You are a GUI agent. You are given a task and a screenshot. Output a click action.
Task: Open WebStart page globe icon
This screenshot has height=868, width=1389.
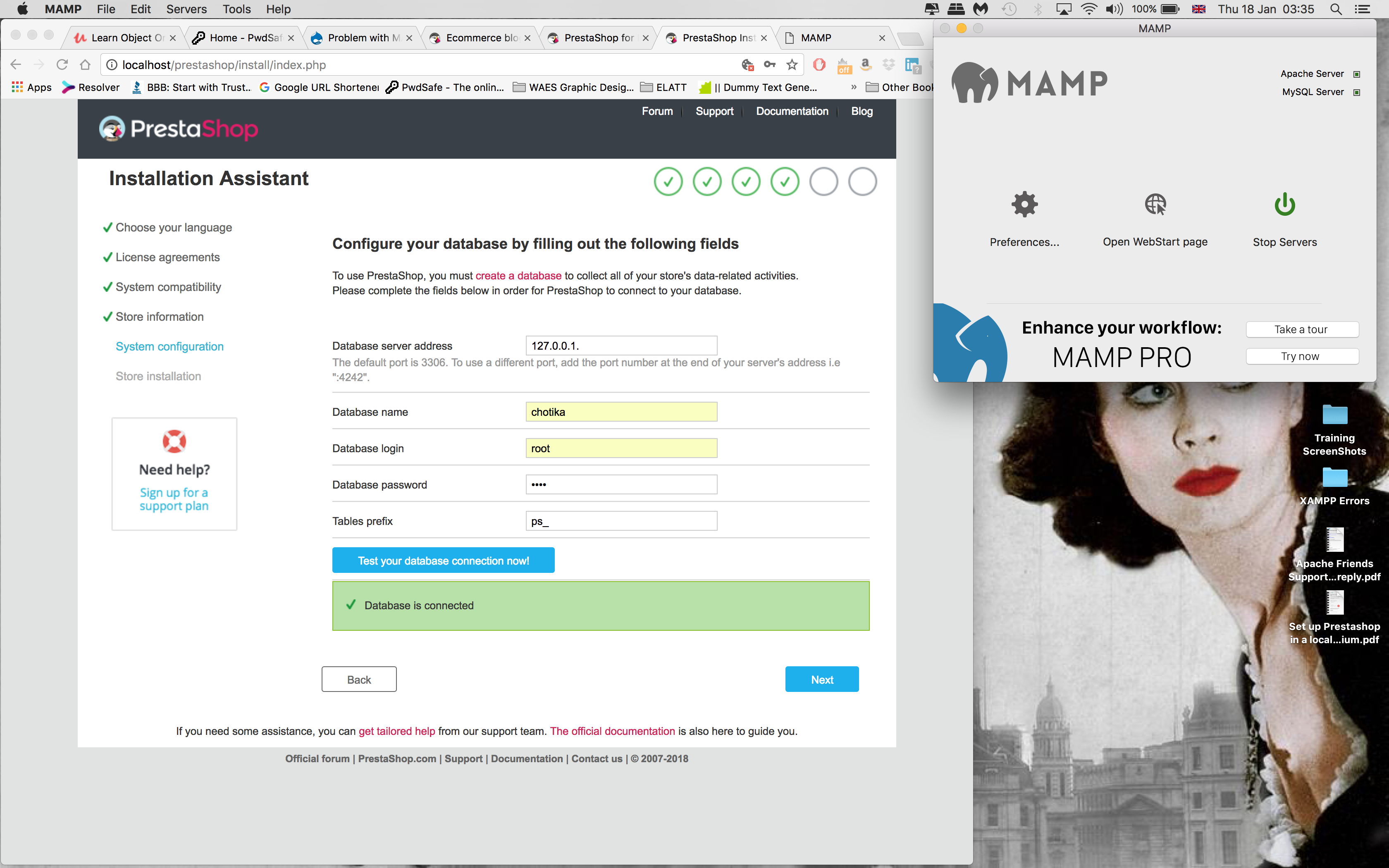1155,204
